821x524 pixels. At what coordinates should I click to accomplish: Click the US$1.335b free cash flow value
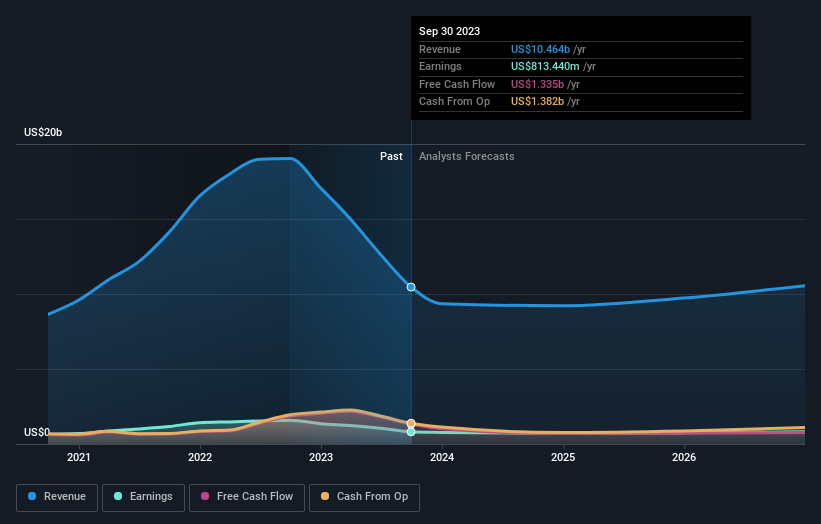[x=537, y=84]
